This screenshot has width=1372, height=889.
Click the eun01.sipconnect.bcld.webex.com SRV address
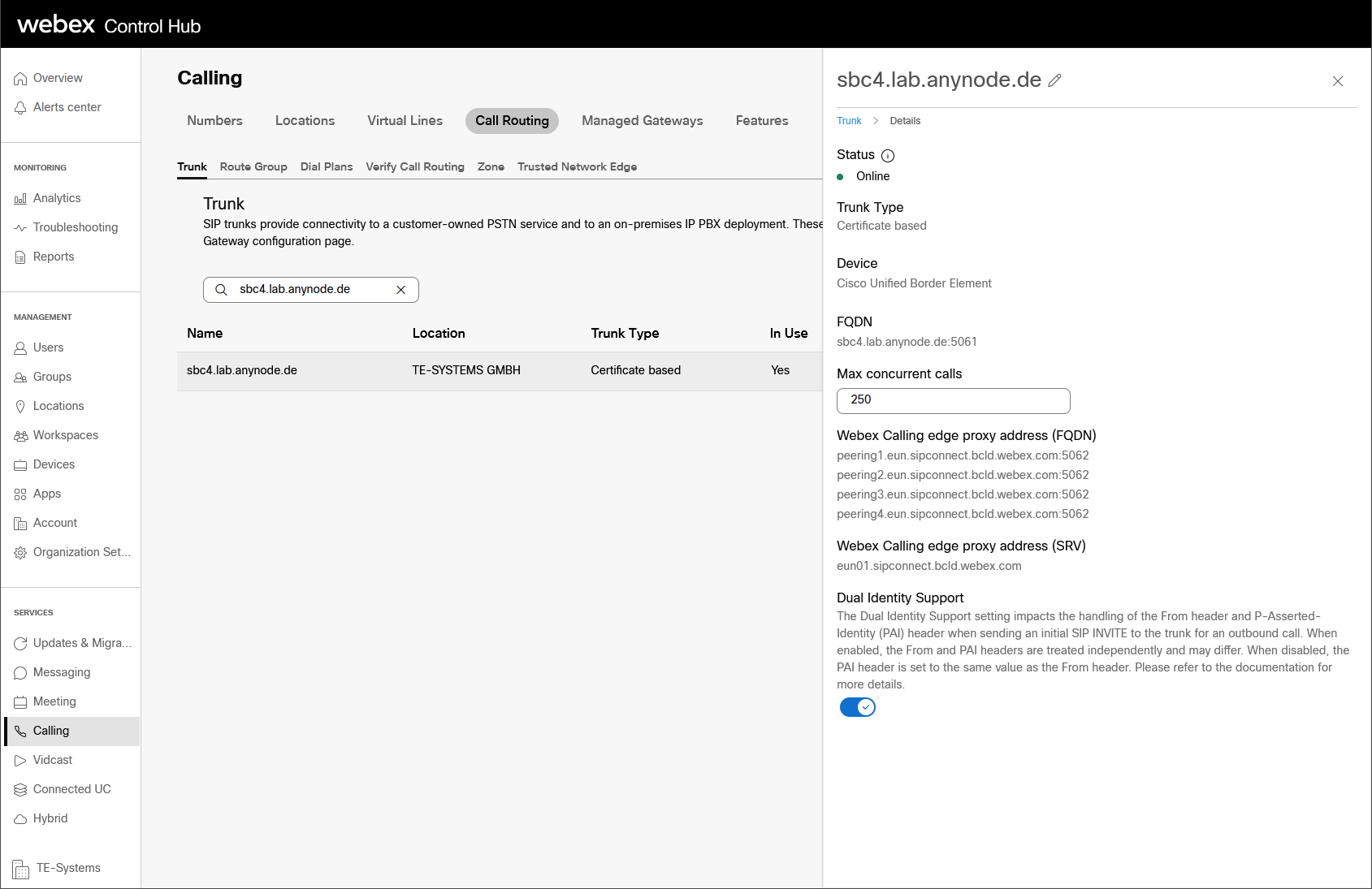pos(929,567)
